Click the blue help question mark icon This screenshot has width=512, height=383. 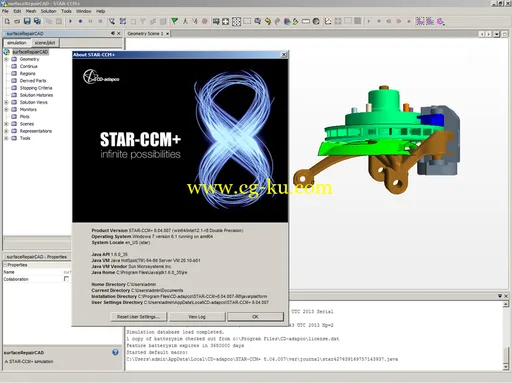pyautogui.click(x=115, y=352)
